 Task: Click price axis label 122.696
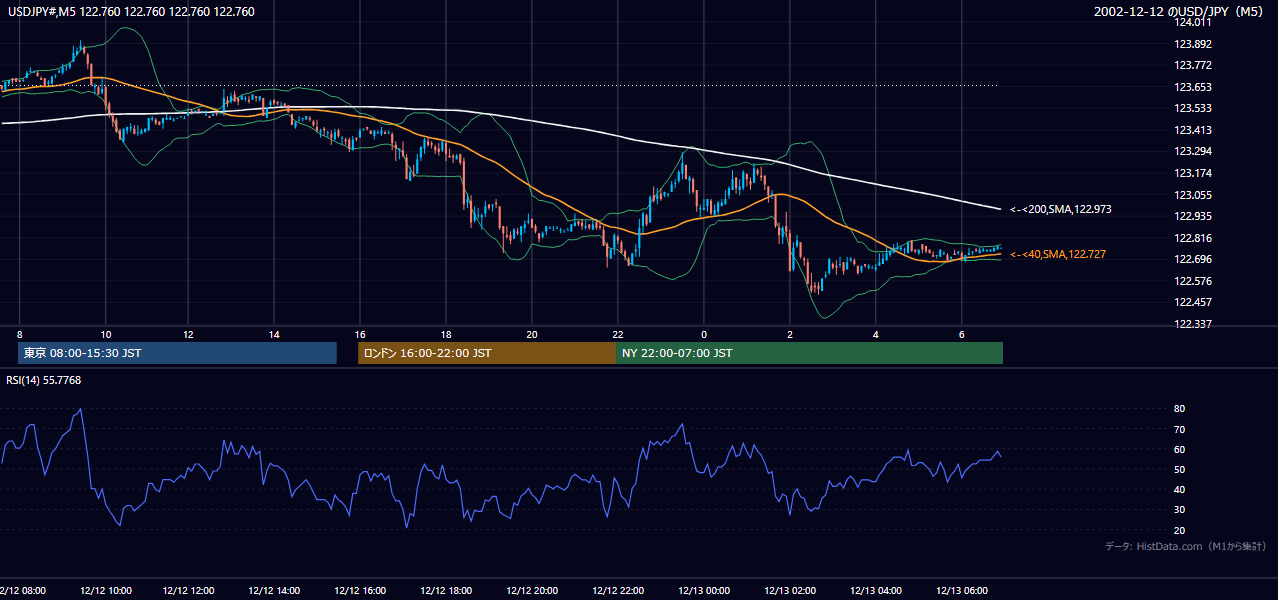click(1194, 259)
